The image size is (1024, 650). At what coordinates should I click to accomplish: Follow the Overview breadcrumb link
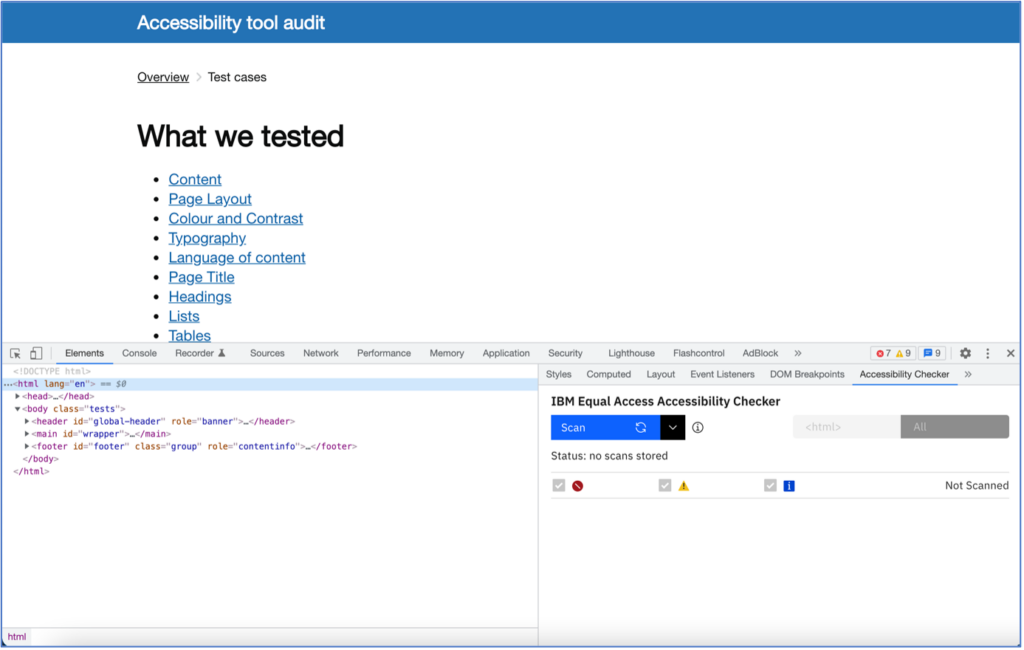[x=163, y=77]
